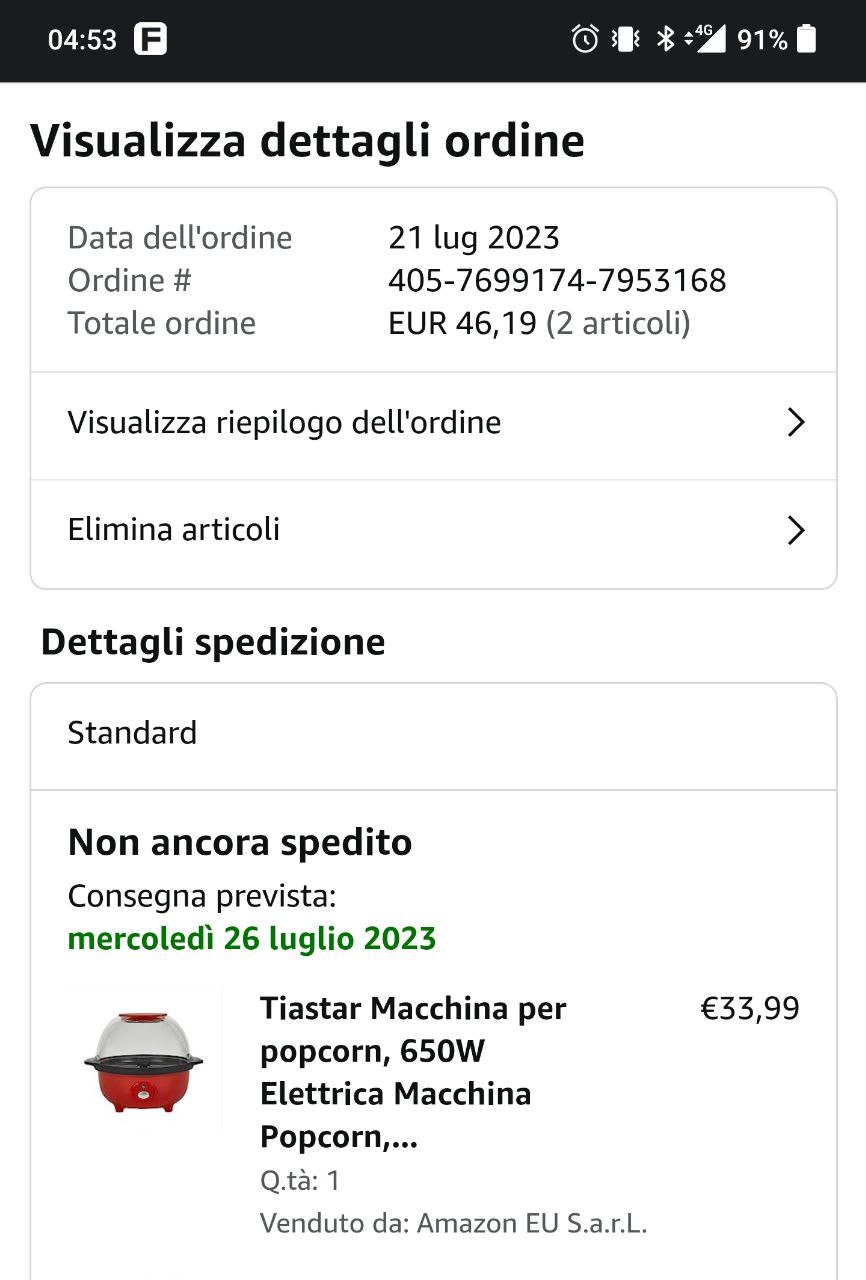Expand Elimina articoli chevron arrow
The image size is (866, 1280).
[x=796, y=530]
